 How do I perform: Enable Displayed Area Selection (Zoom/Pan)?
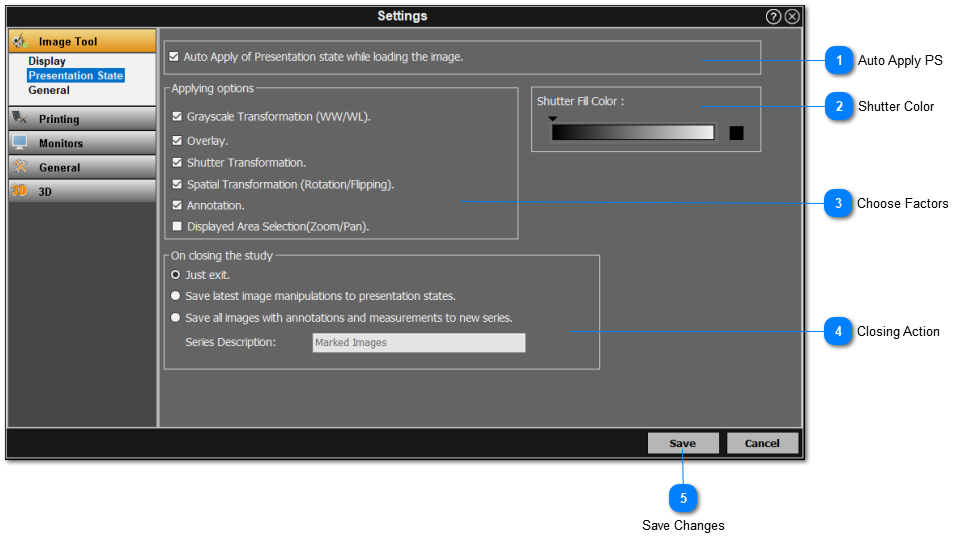[178, 227]
